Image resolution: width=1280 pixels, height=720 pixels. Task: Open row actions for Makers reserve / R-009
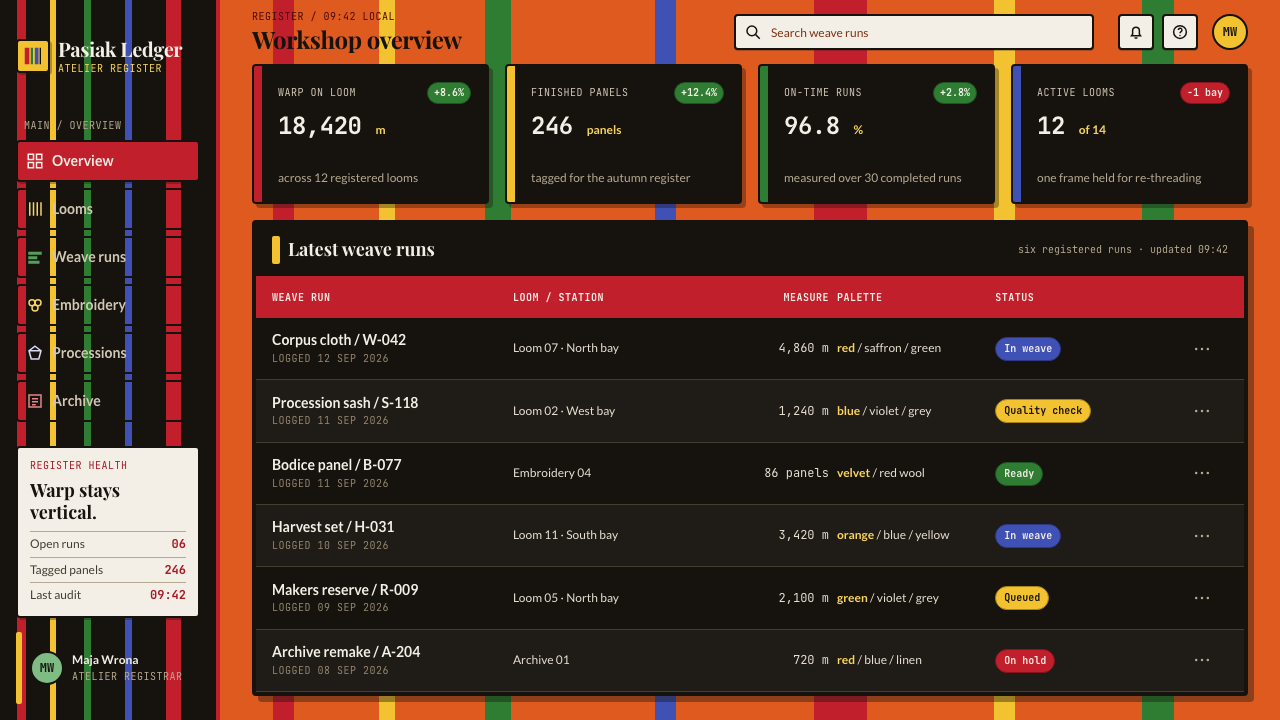1202,598
